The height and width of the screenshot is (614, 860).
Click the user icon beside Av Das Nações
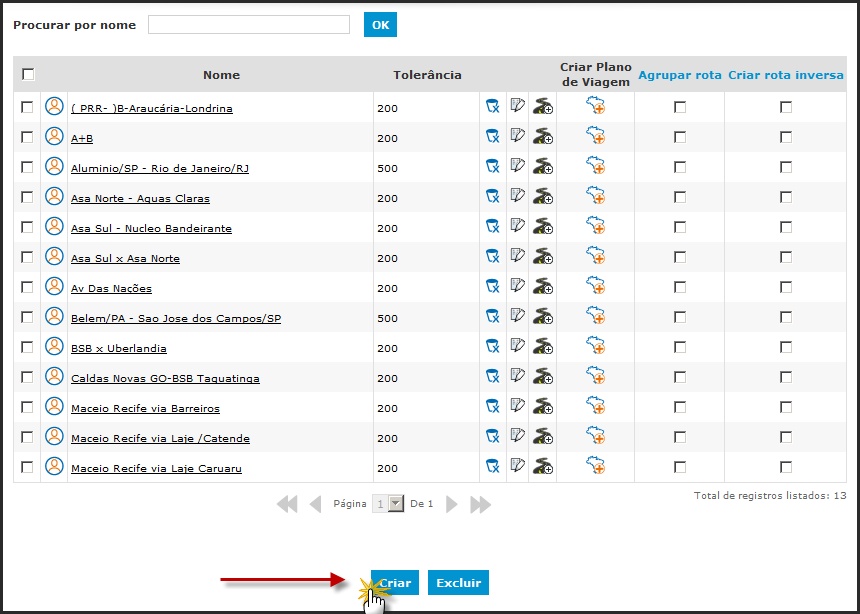click(x=54, y=286)
